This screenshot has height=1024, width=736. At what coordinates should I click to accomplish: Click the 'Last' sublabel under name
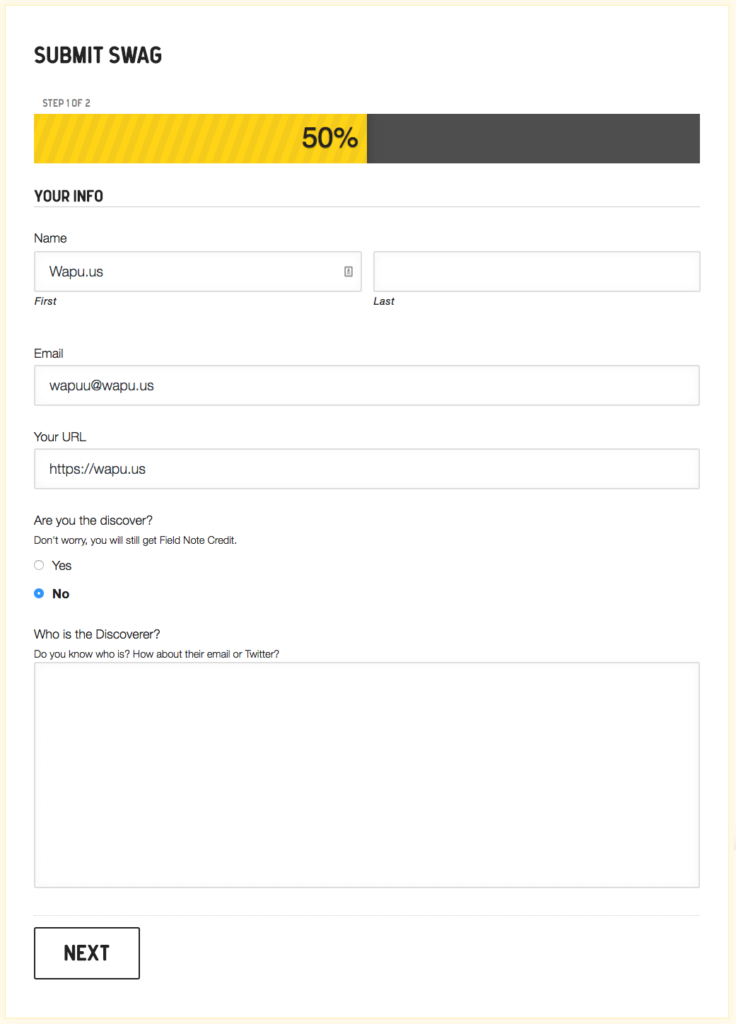pos(383,301)
